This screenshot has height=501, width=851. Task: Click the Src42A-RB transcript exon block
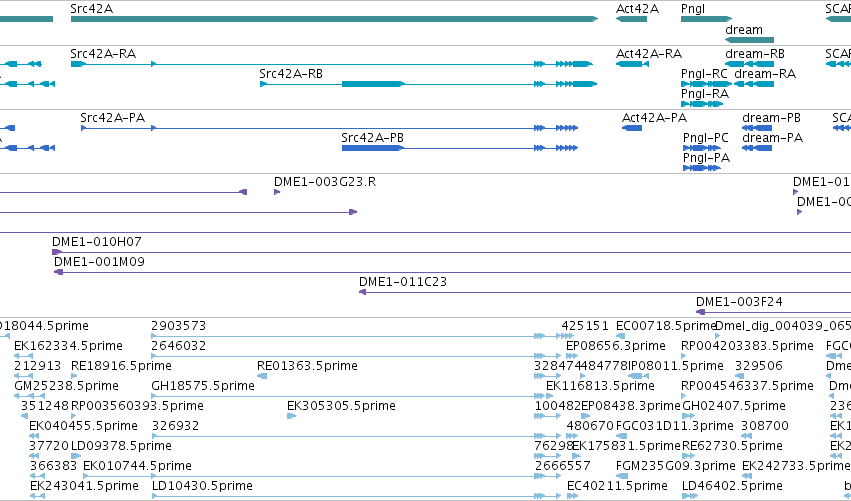coord(373,84)
